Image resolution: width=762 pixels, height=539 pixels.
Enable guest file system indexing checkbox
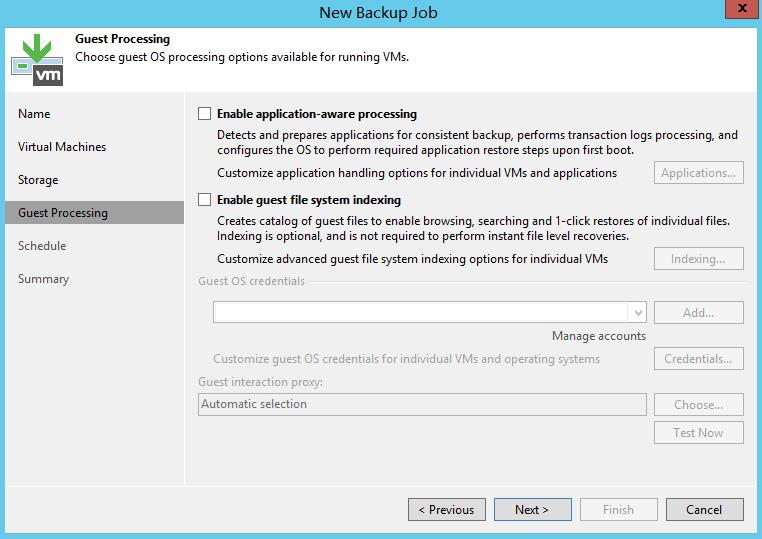[x=205, y=200]
